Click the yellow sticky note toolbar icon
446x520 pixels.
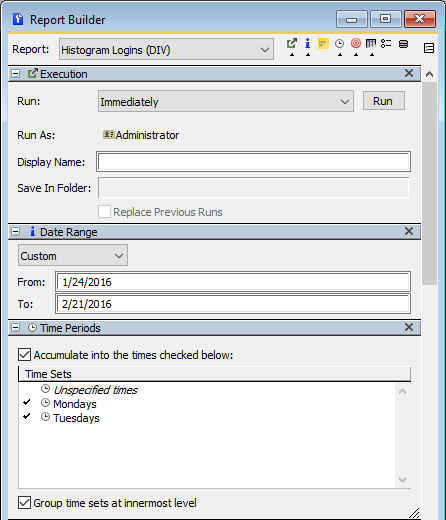[x=323, y=44]
